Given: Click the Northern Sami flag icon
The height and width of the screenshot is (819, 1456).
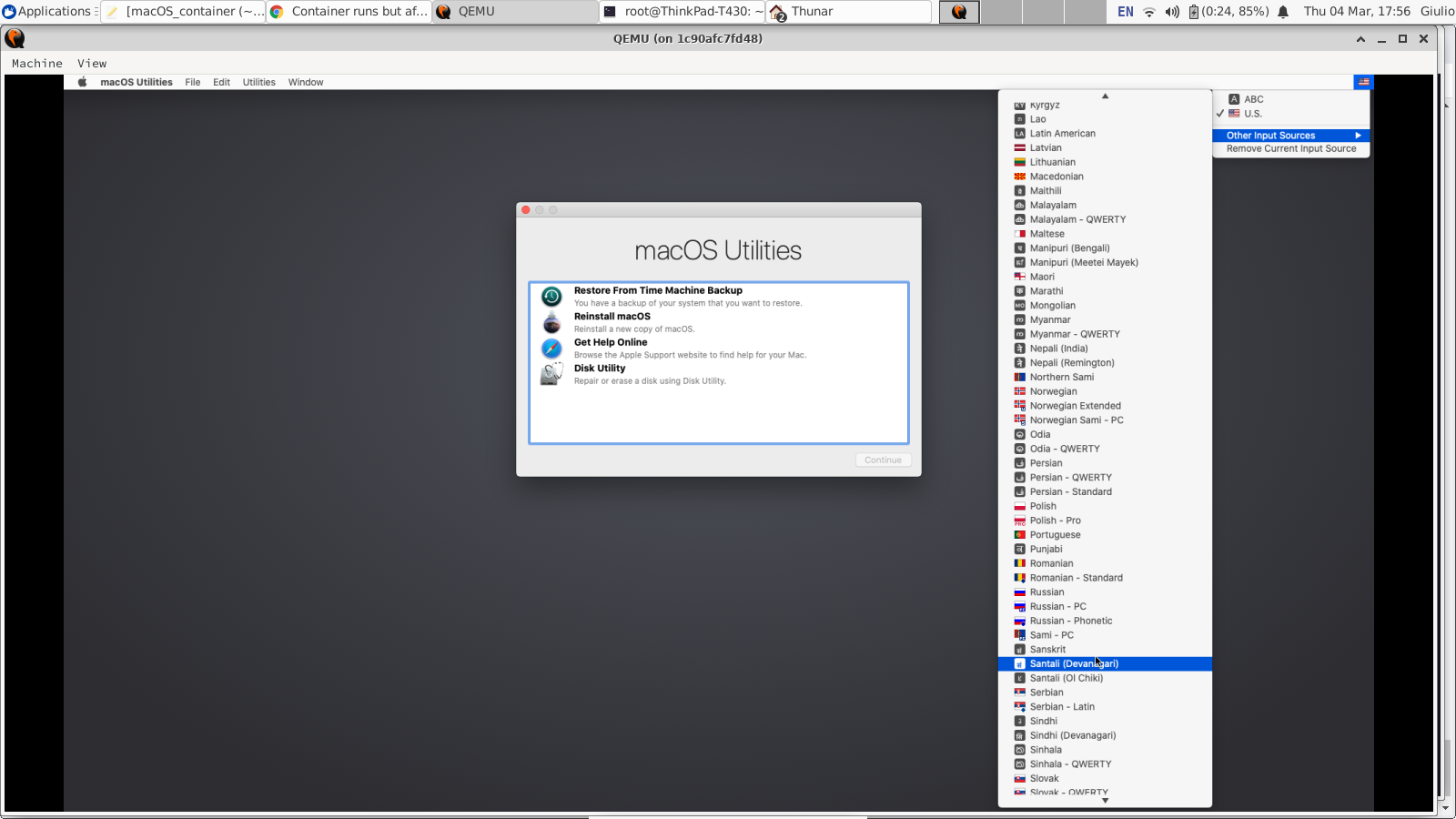Looking at the screenshot, I should point(1020,377).
